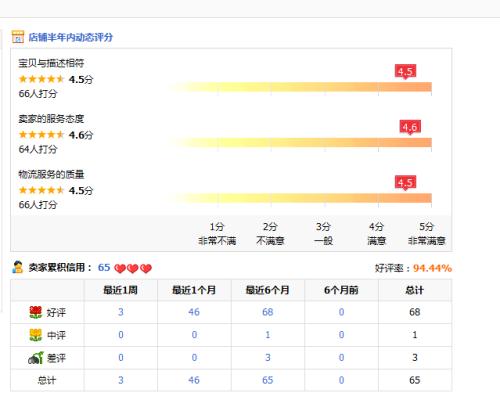Click the 最近1个月 column header

pyautogui.click(x=194, y=290)
